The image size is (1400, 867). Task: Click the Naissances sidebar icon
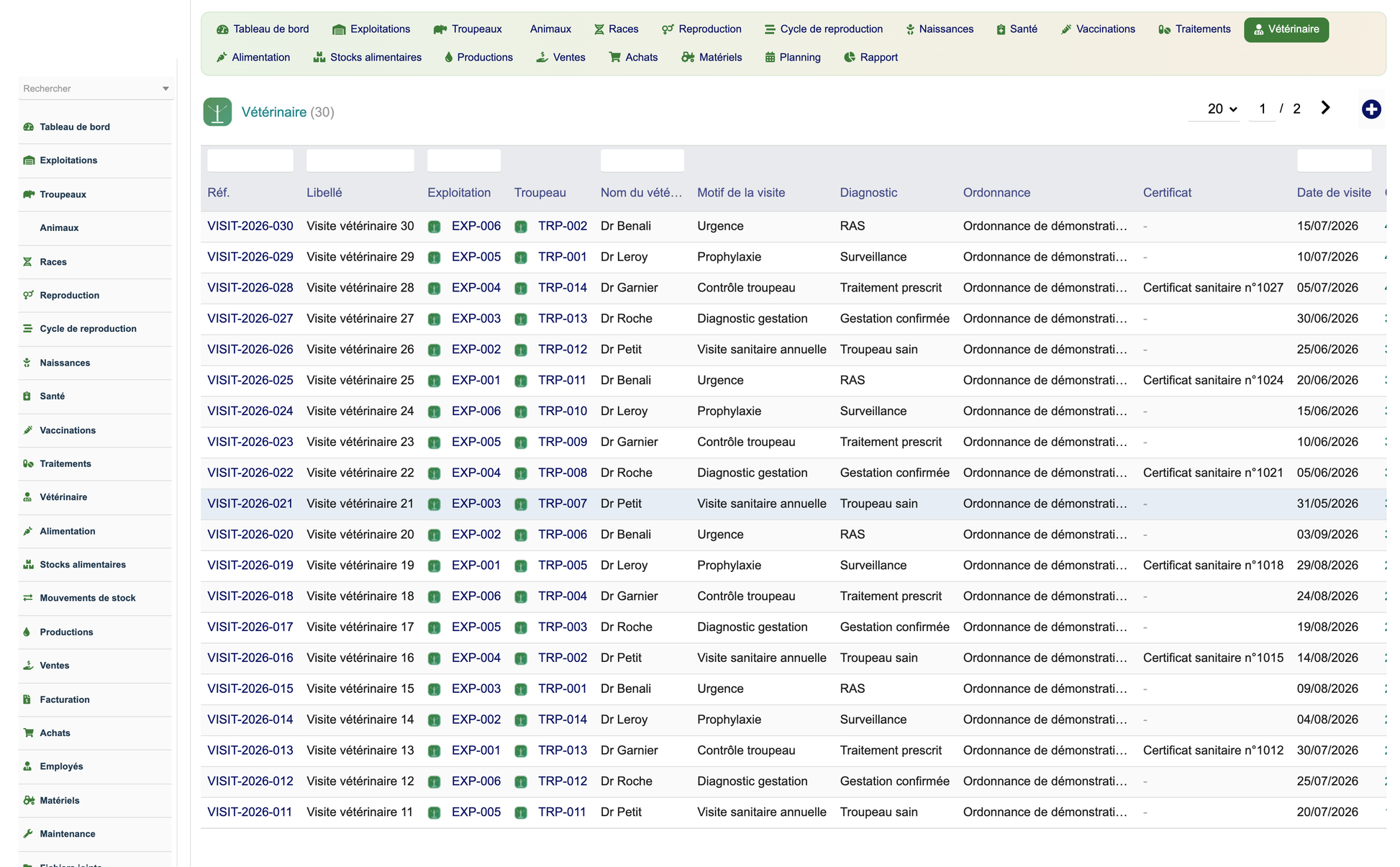[x=27, y=363]
